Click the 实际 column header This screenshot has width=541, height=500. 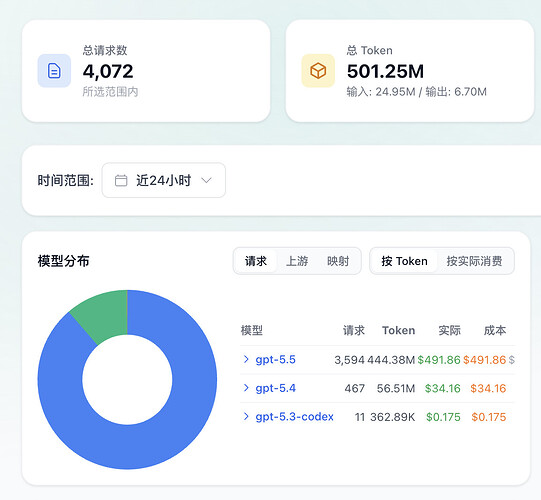coord(450,330)
